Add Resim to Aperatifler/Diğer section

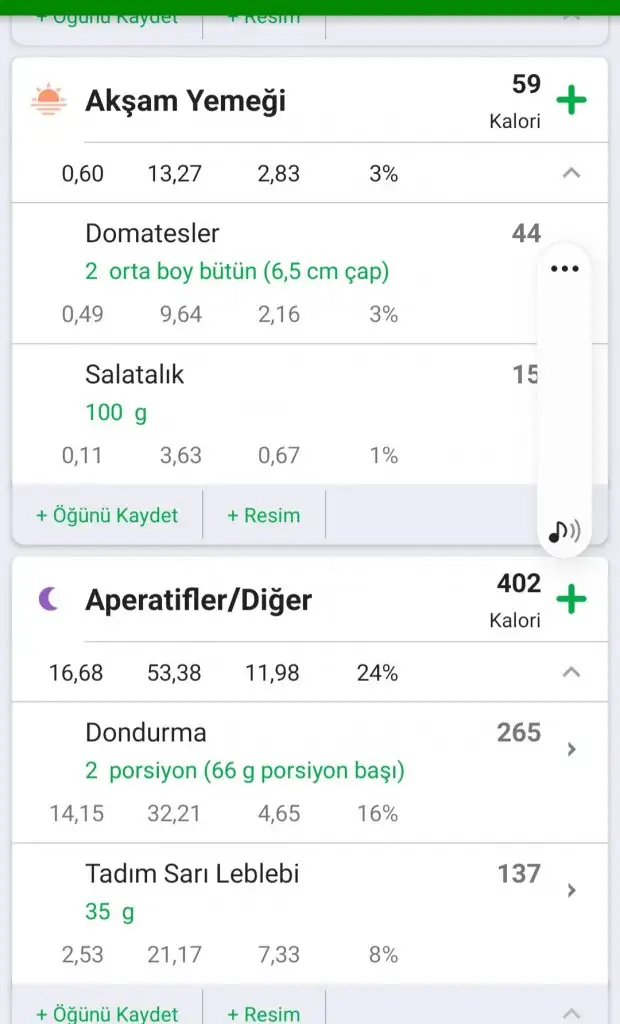pos(264,1013)
